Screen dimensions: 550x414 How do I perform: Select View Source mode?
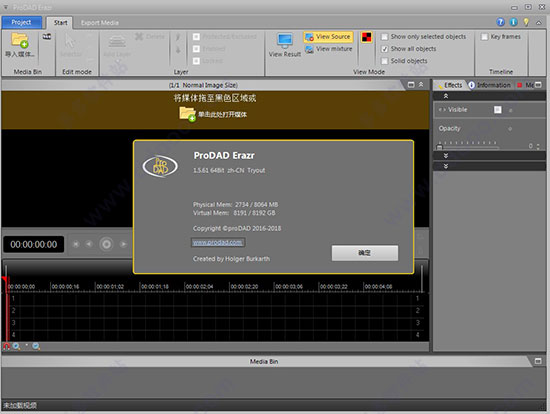[x=328, y=37]
